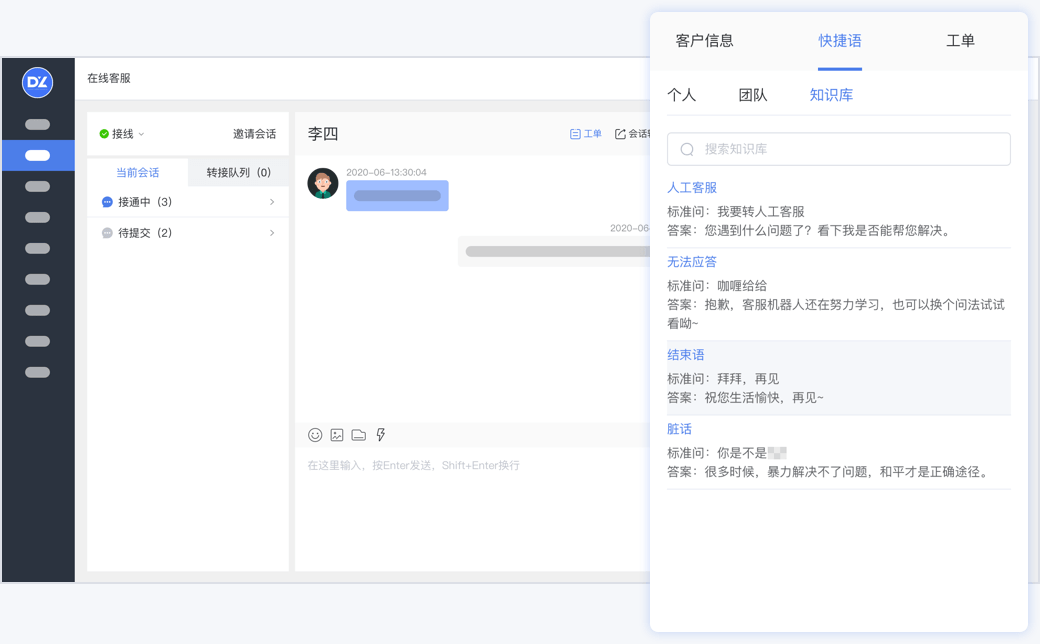Switch to the 工单 tab in right panel

point(960,41)
